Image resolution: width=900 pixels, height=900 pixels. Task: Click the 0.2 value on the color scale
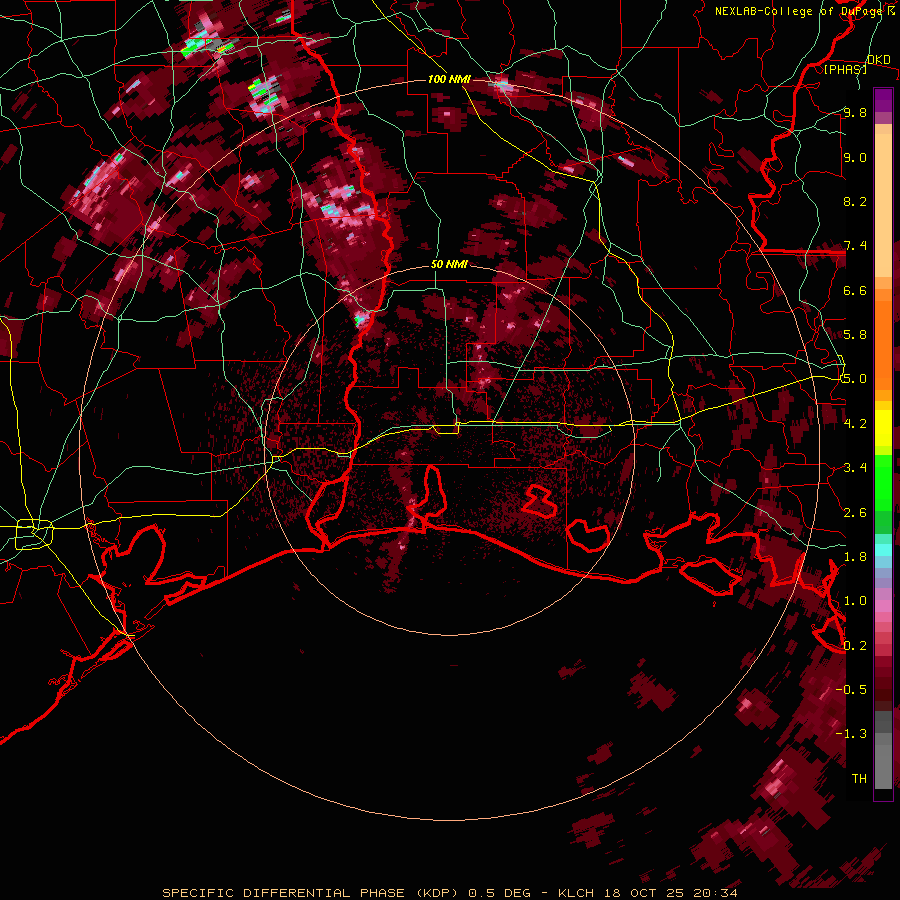[x=855, y=645]
